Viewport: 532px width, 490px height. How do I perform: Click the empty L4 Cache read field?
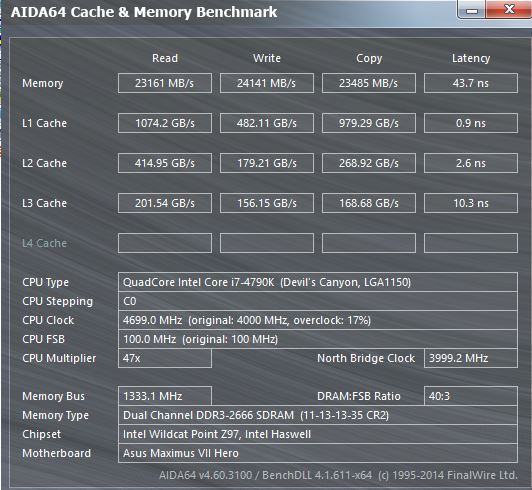165,243
